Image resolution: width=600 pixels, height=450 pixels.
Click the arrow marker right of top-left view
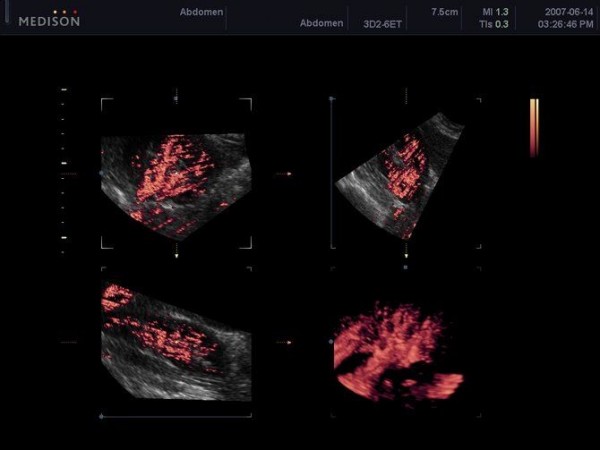(284, 174)
